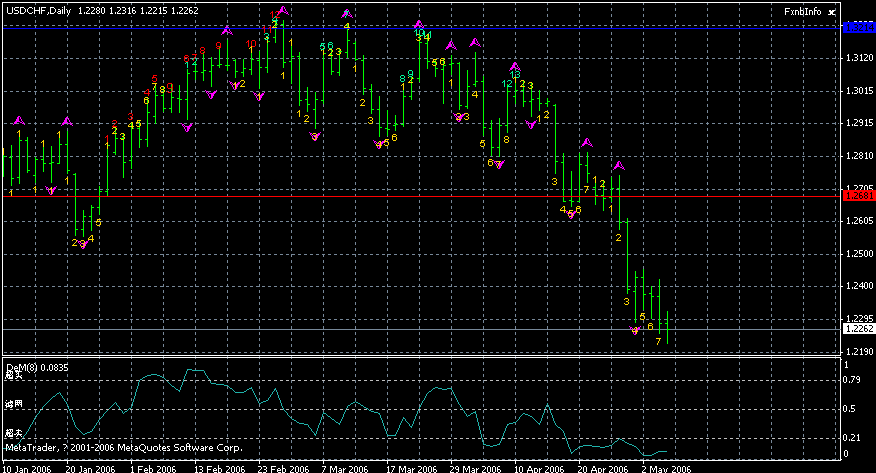This screenshot has width=876, height=473.
Task: Click the 0.79 level on indicator scale
Action: (x=851, y=380)
